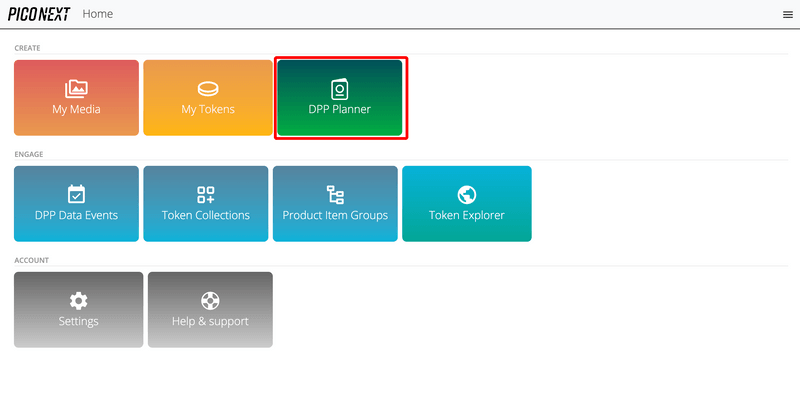
Task: Launch DPP Planner via its label
Action: pyautogui.click(x=339, y=109)
